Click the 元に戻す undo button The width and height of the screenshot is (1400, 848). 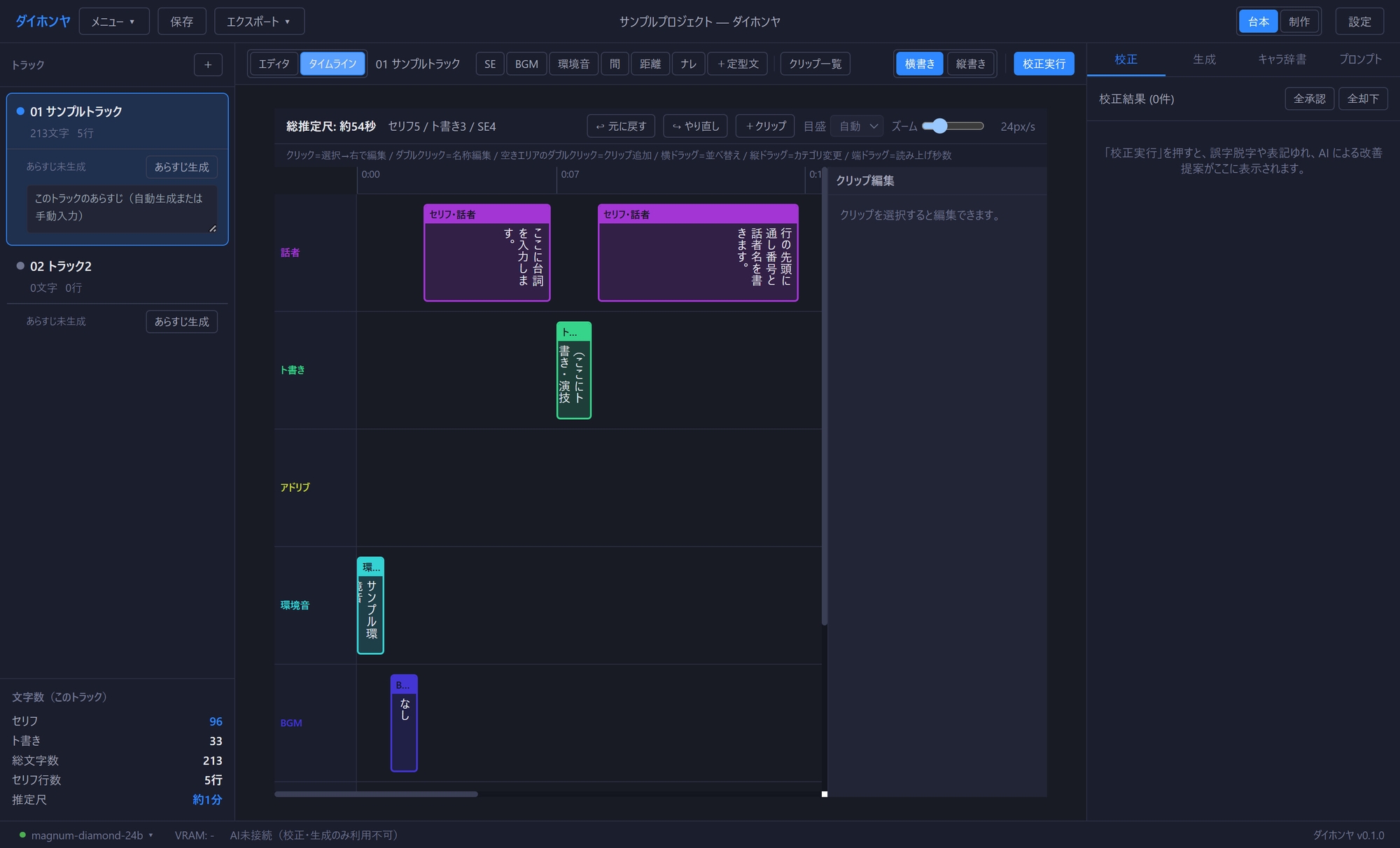(x=621, y=126)
